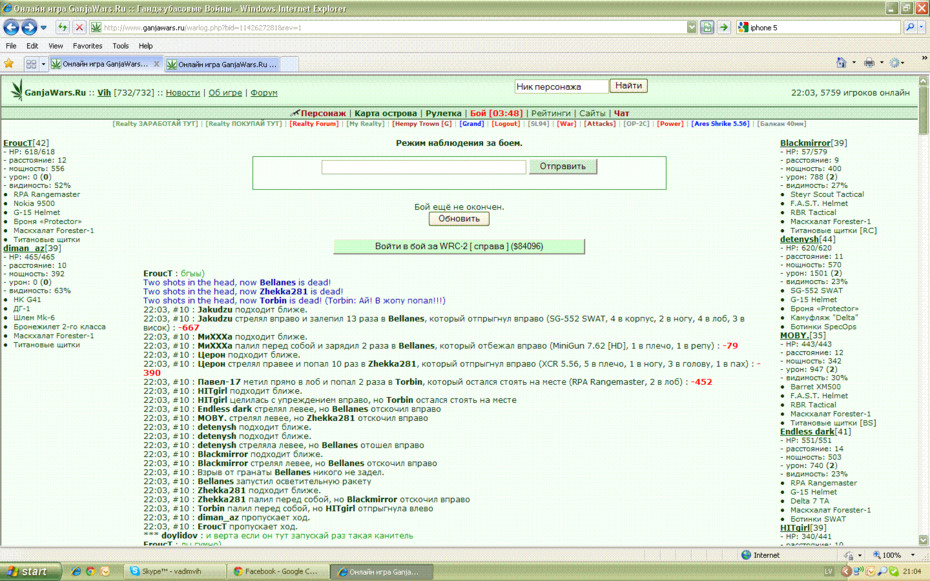Open player Blackmirror profile link
This screenshot has width=930, height=581.
coord(805,143)
